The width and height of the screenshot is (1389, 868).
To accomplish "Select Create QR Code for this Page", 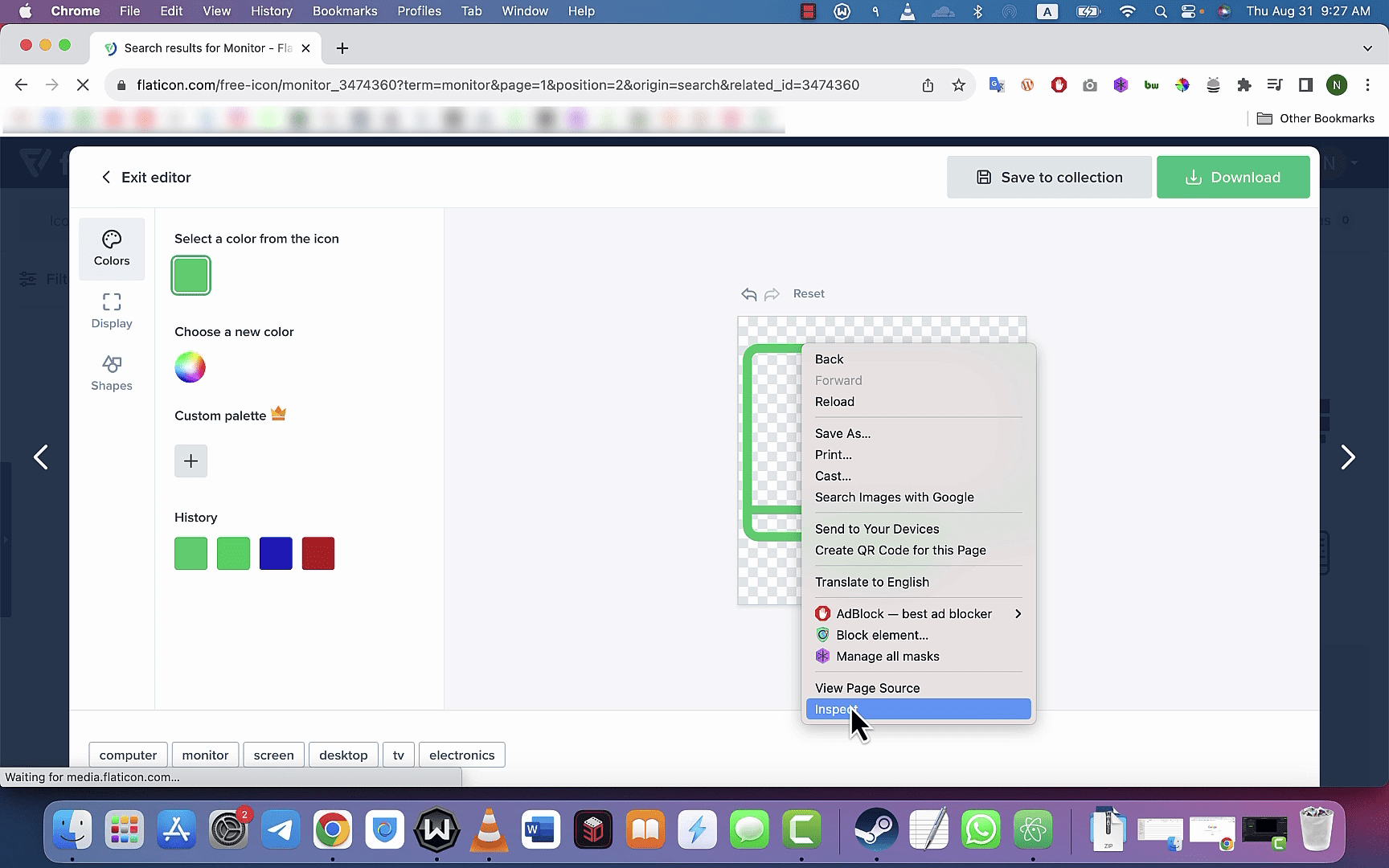I will [918, 551].
